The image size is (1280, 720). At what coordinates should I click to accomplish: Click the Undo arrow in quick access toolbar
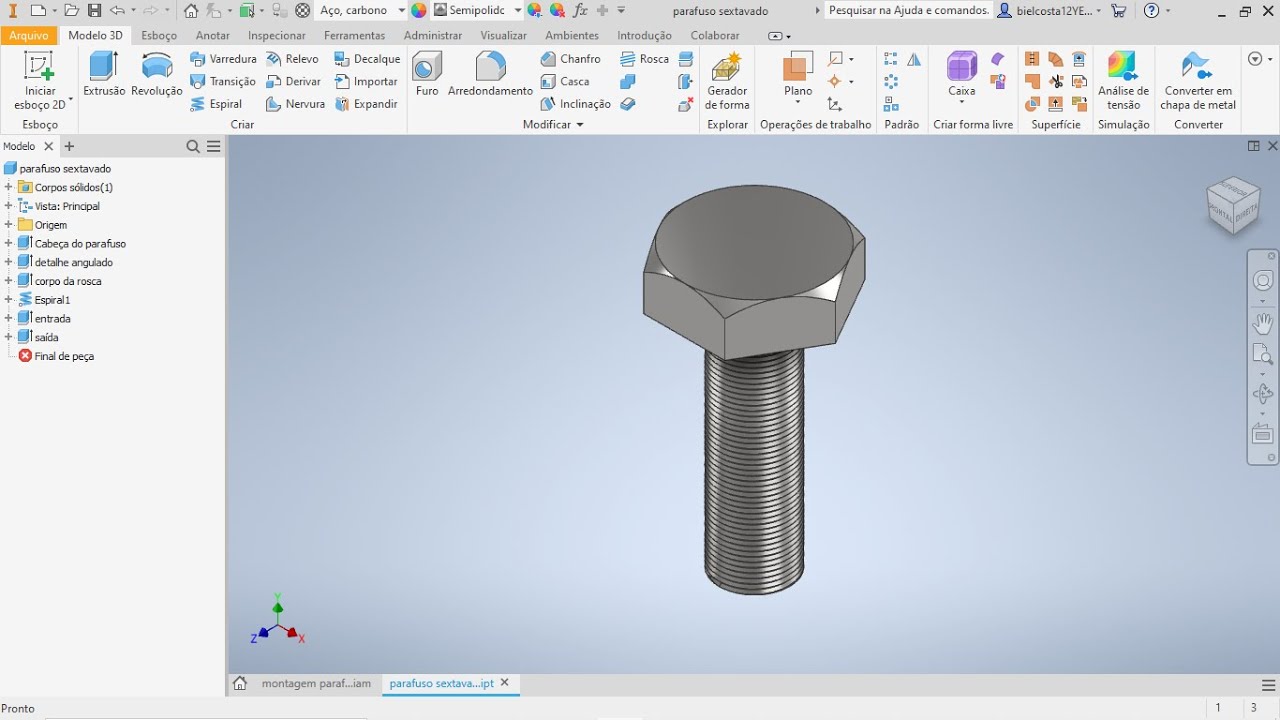coord(117,10)
